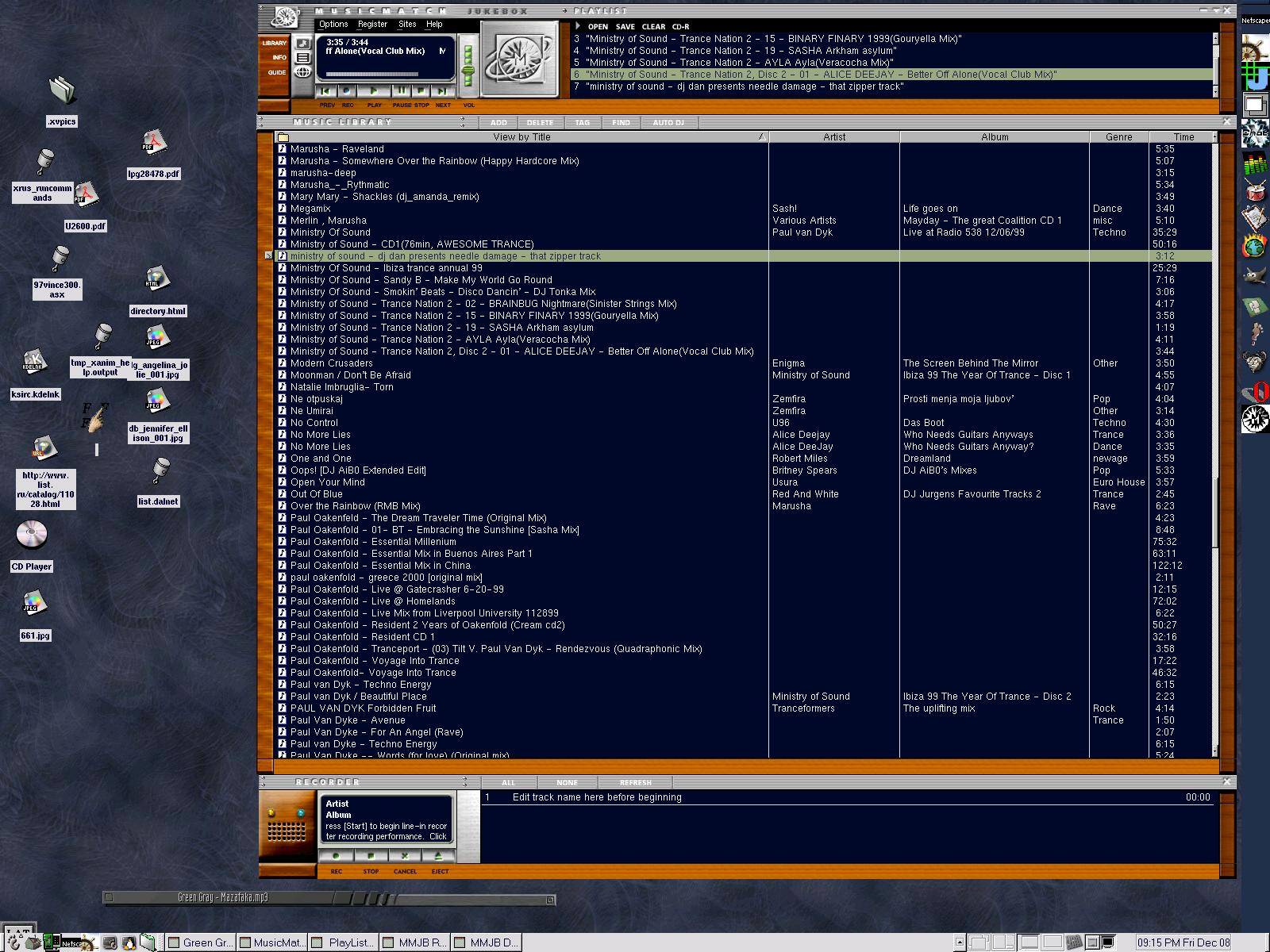Pause the current track
1270x952 pixels.
coord(402,91)
